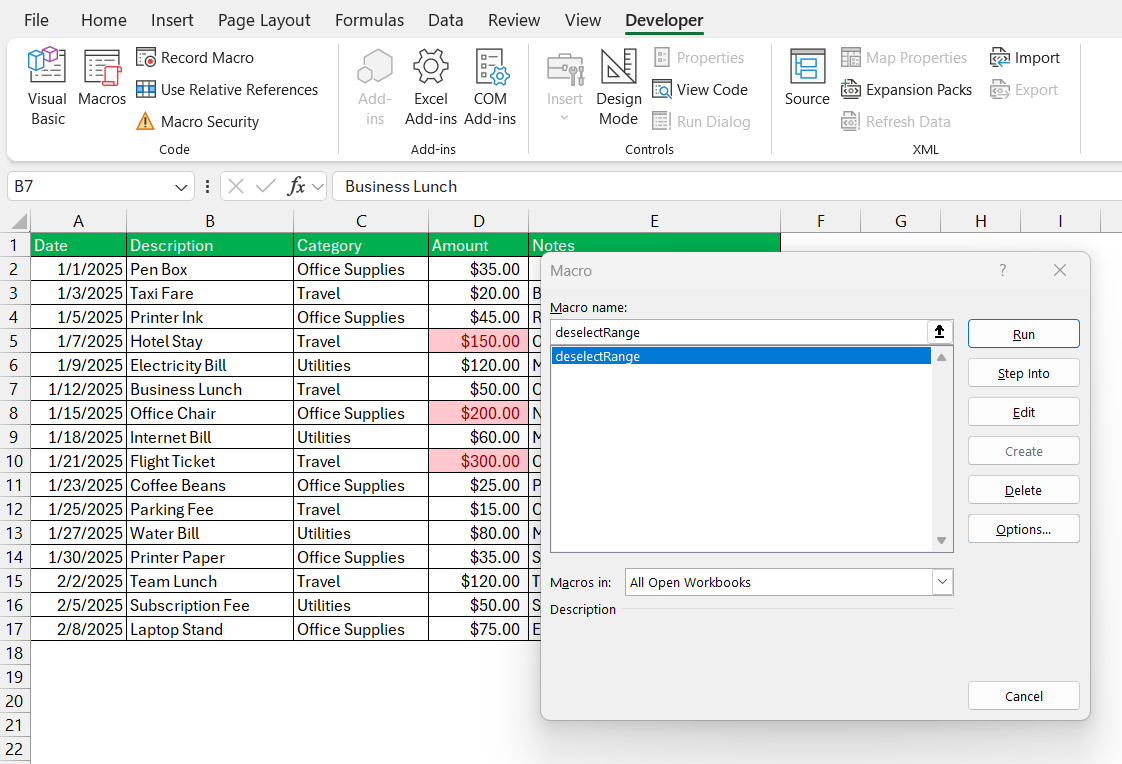Toggle Design Mode
Viewport: 1122px width, 764px height.
(x=618, y=87)
